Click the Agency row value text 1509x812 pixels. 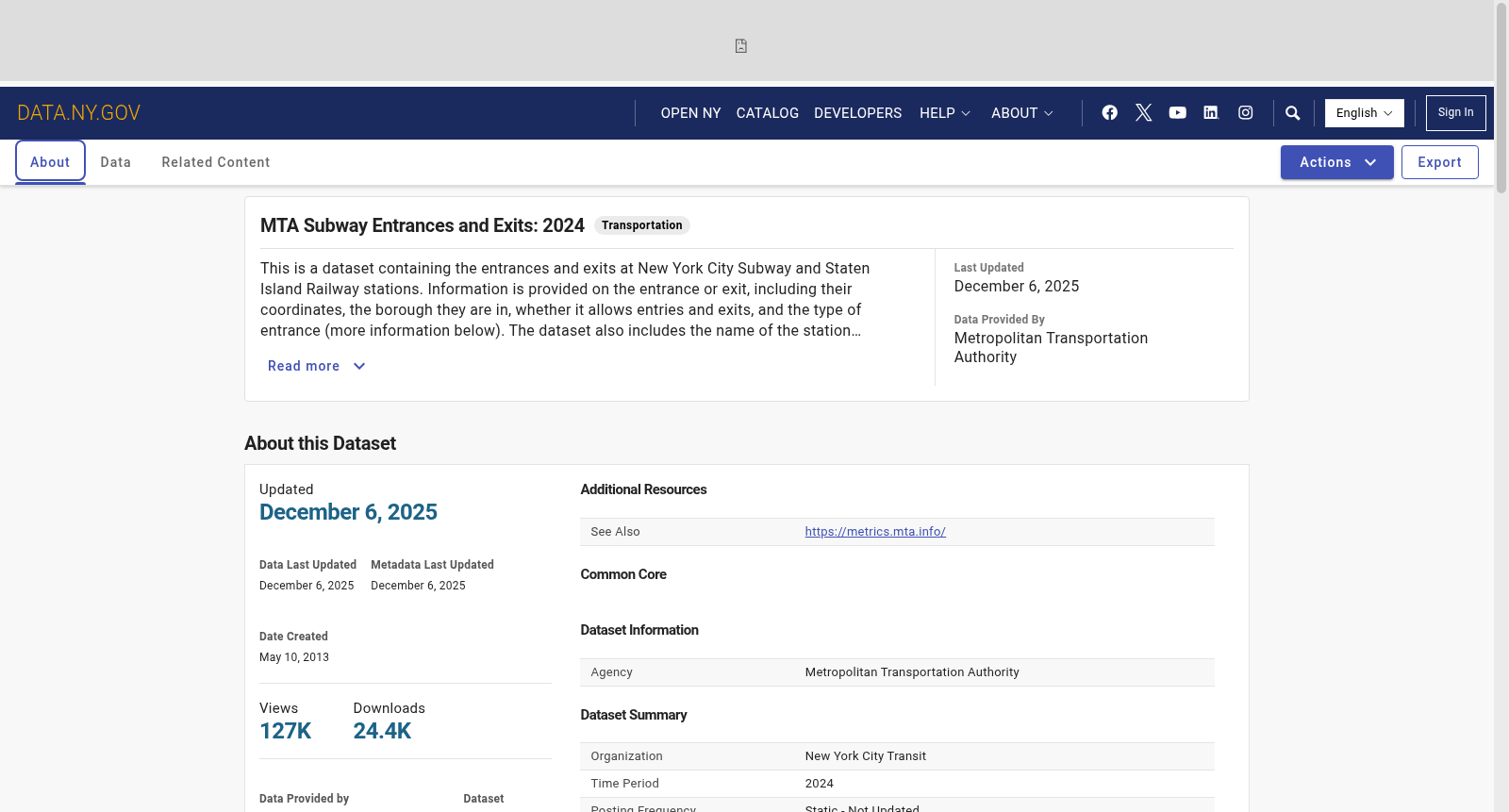pyautogui.click(x=912, y=672)
